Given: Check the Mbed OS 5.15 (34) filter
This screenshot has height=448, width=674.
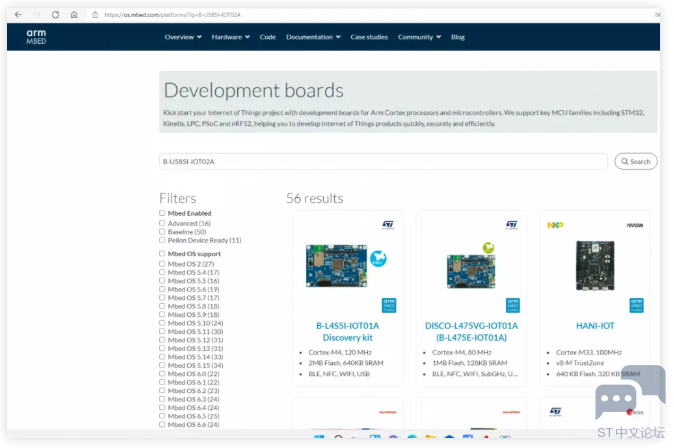Looking at the screenshot, I should point(162,365).
